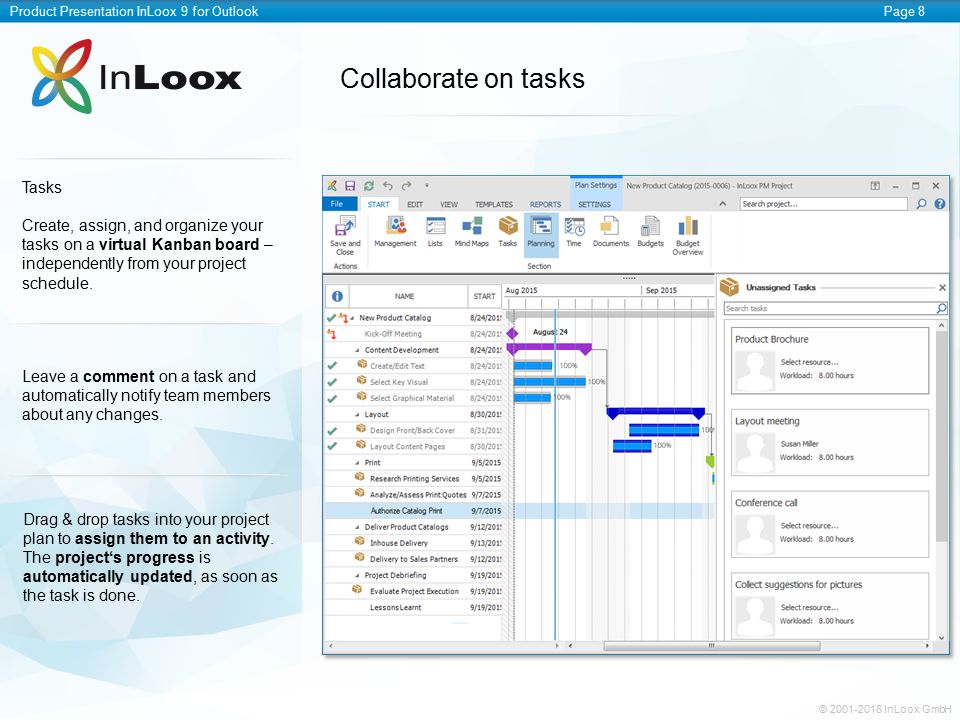The width and height of the screenshot is (960, 720).
Task: Collapse the Project Debriefing group
Action: [x=358, y=576]
